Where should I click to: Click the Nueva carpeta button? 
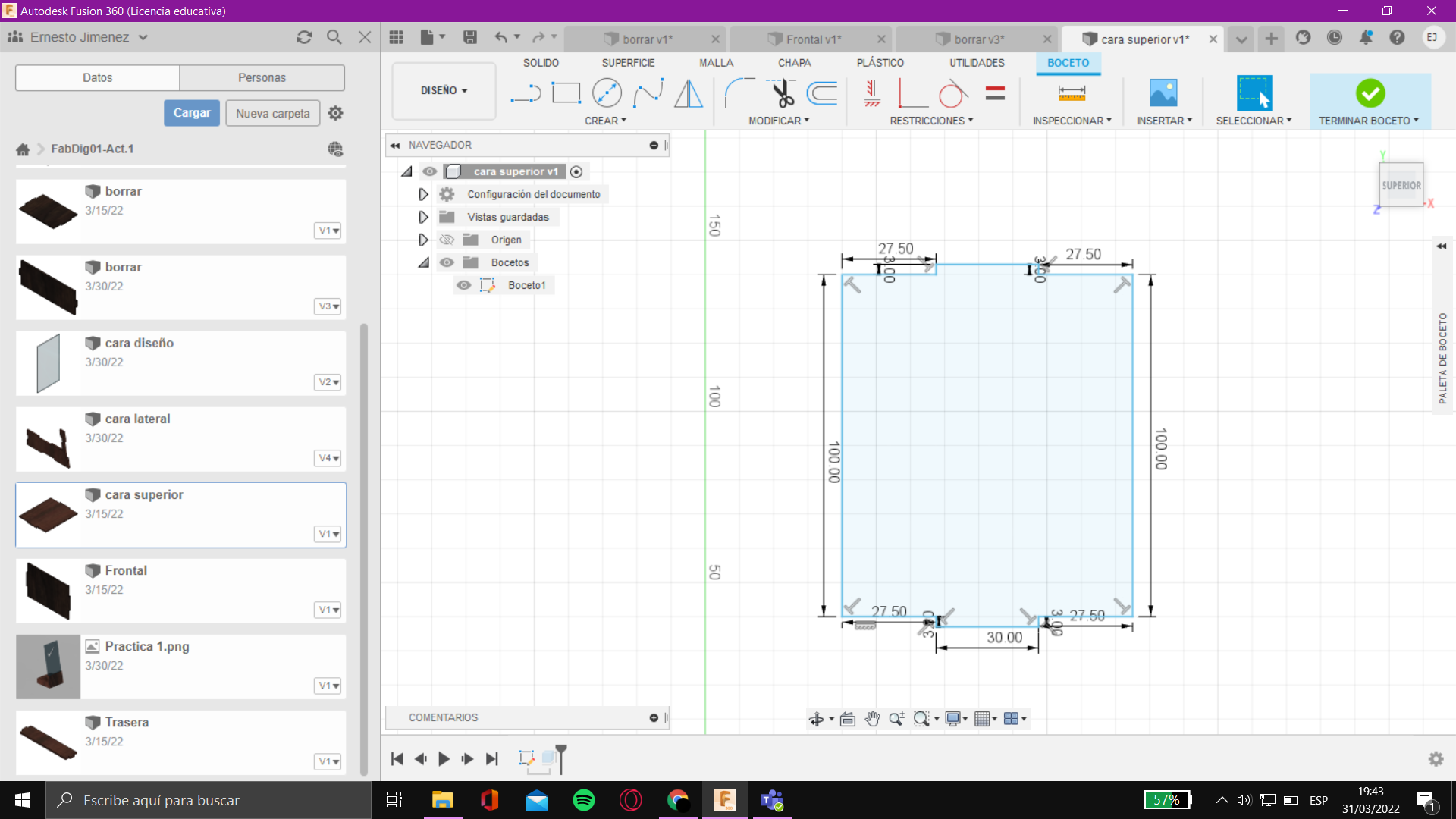click(273, 113)
